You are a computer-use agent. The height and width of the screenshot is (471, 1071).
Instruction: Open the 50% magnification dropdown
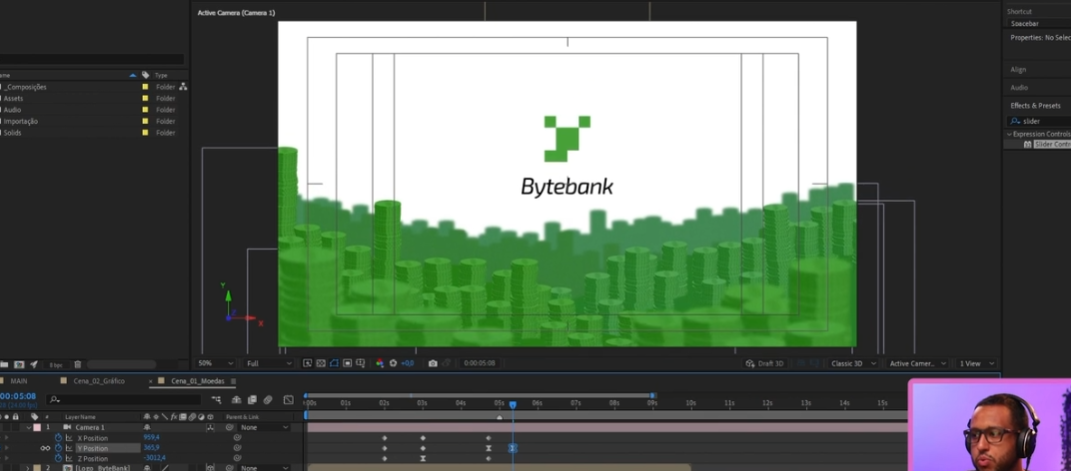215,363
